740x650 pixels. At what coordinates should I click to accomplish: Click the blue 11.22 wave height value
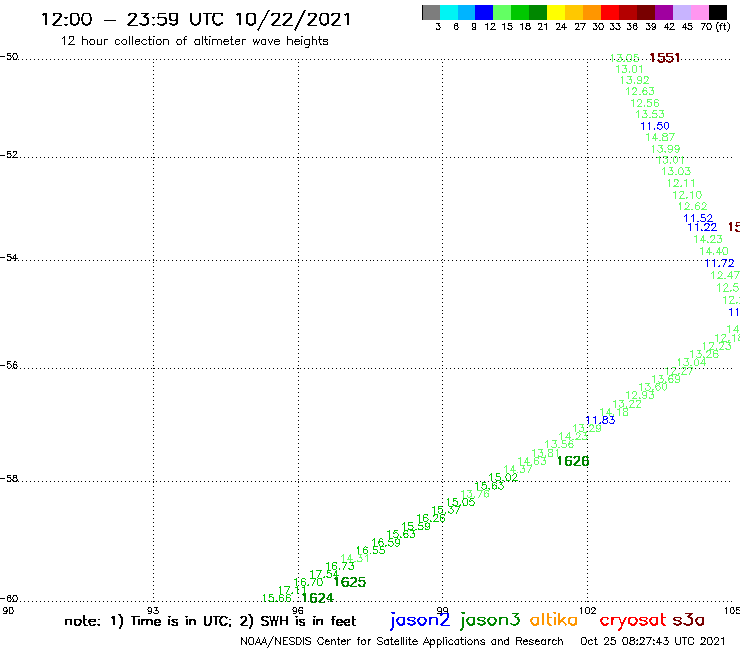[x=702, y=227]
